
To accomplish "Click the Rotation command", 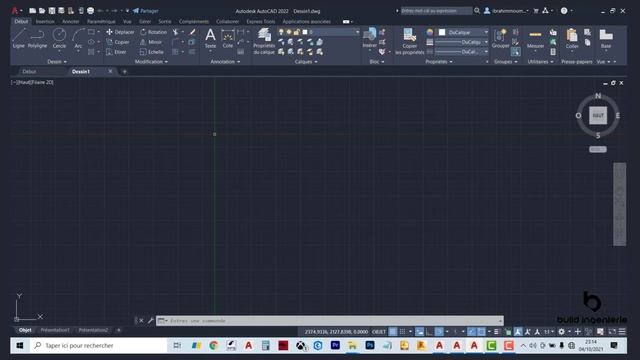I will pyautogui.click(x=153, y=32).
